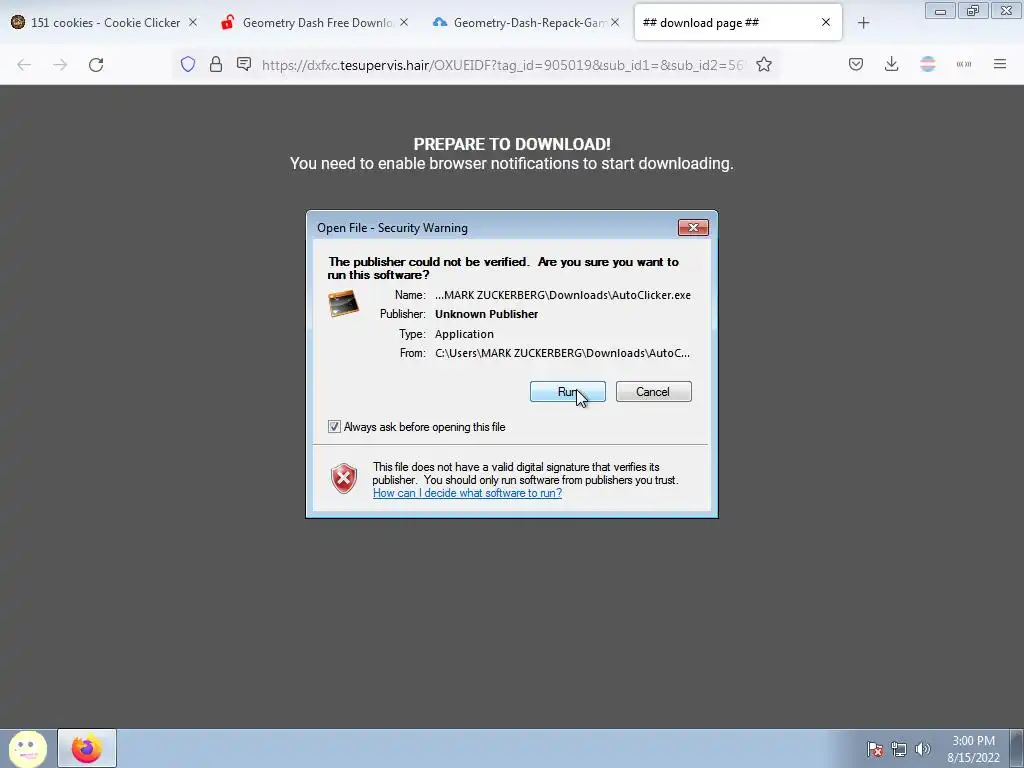Go back to the previous page

(24, 65)
